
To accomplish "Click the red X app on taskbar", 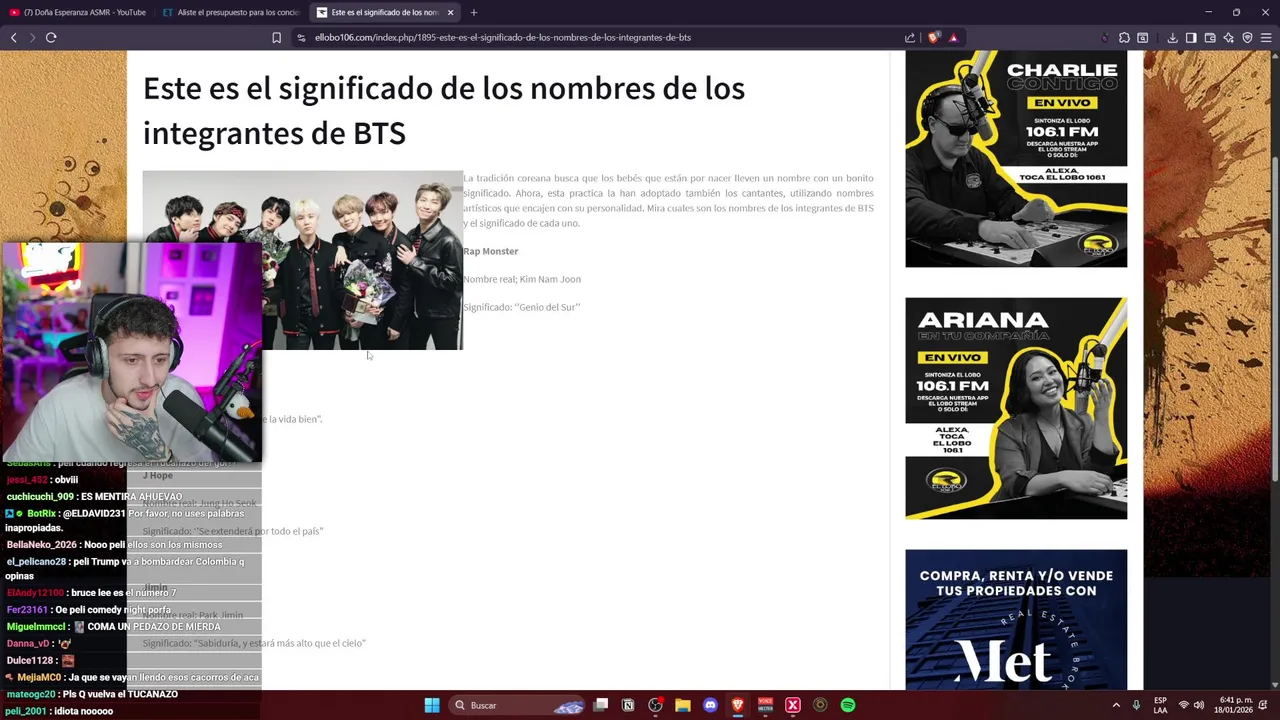I will click(793, 705).
